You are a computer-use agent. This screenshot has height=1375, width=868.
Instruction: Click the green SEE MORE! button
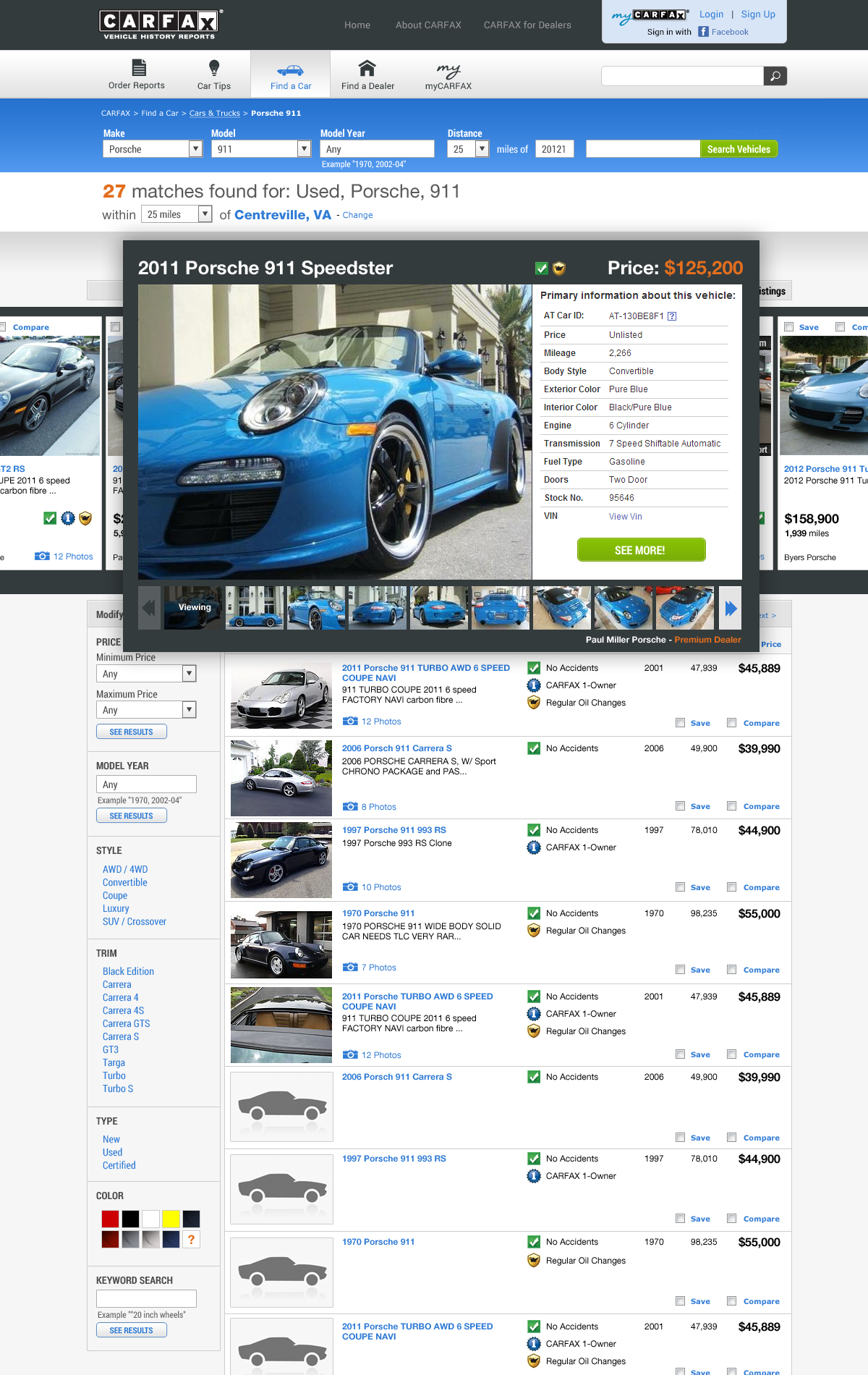641,549
